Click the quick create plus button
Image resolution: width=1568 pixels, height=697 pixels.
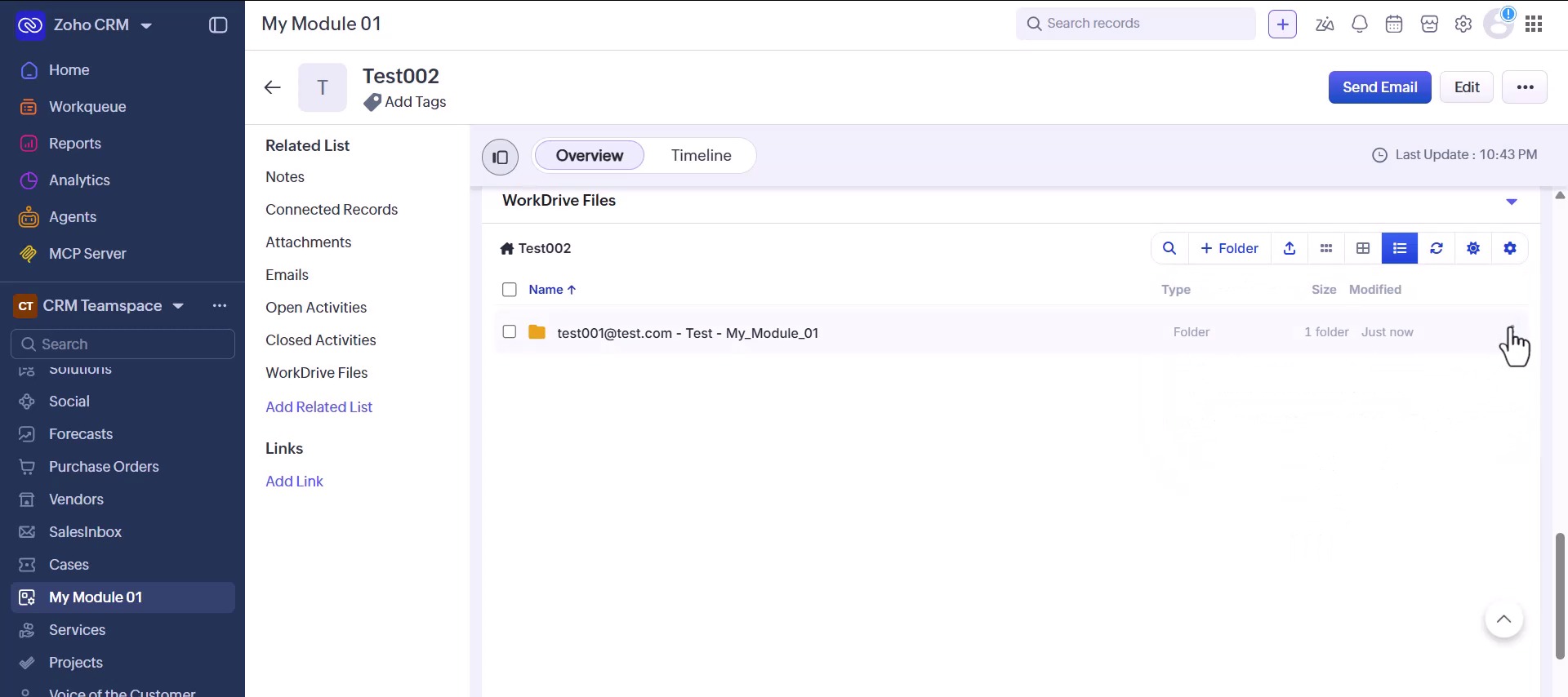tap(1282, 24)
